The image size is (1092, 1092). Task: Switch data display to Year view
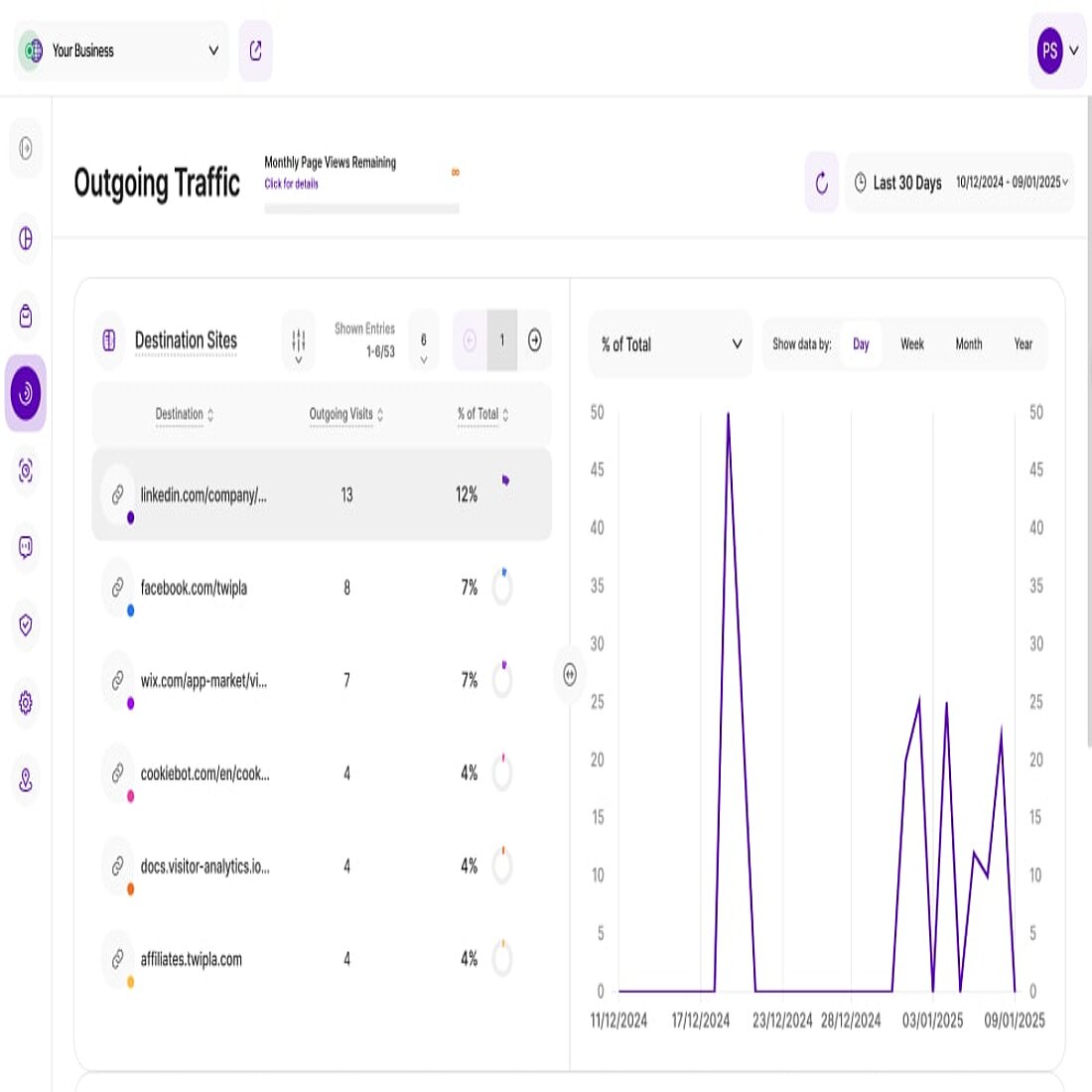1024,344
